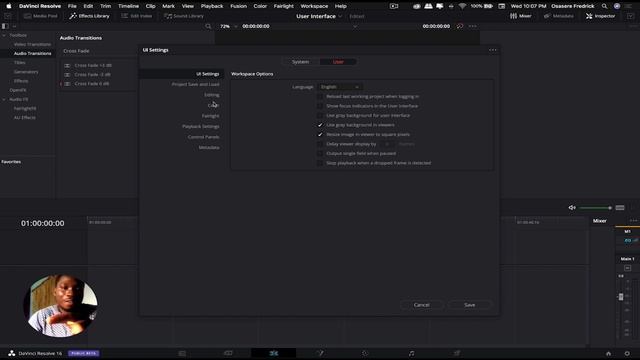Click Cancel in the UI Settings dialog
Viewport: 640px width, 360px height.
point(422,305)
